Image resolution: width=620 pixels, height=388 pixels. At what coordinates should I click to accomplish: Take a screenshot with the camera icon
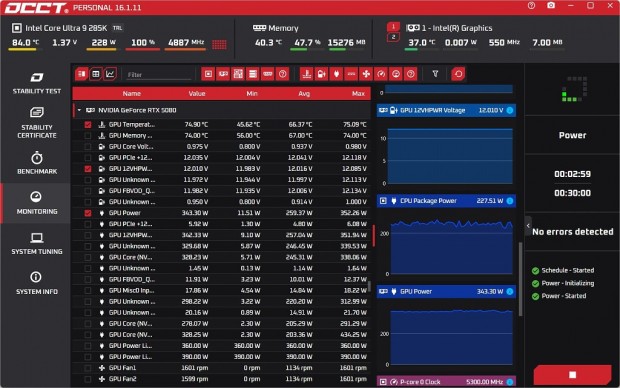551,6
